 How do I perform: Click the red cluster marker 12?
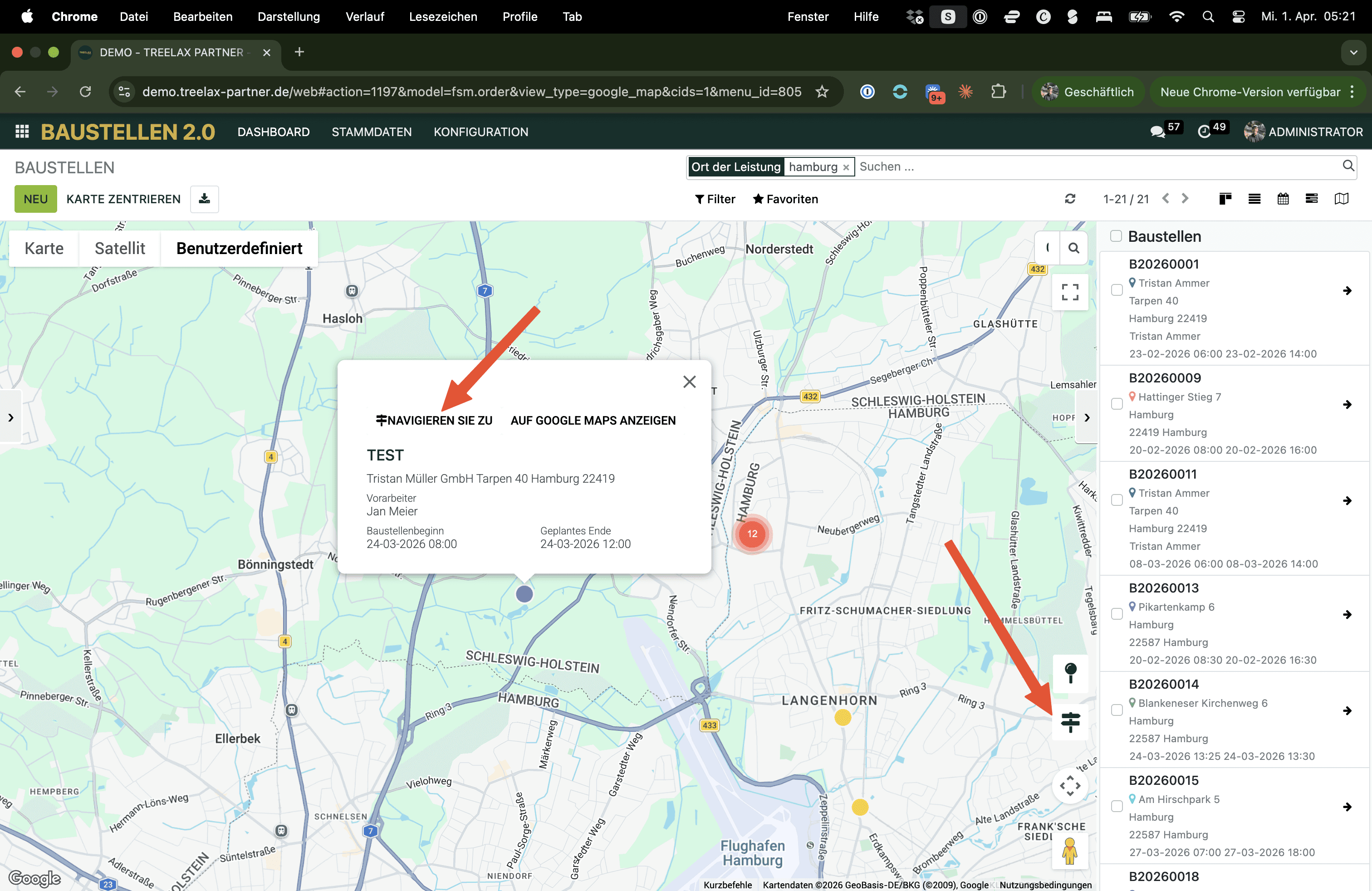click(x=752, y=534)
